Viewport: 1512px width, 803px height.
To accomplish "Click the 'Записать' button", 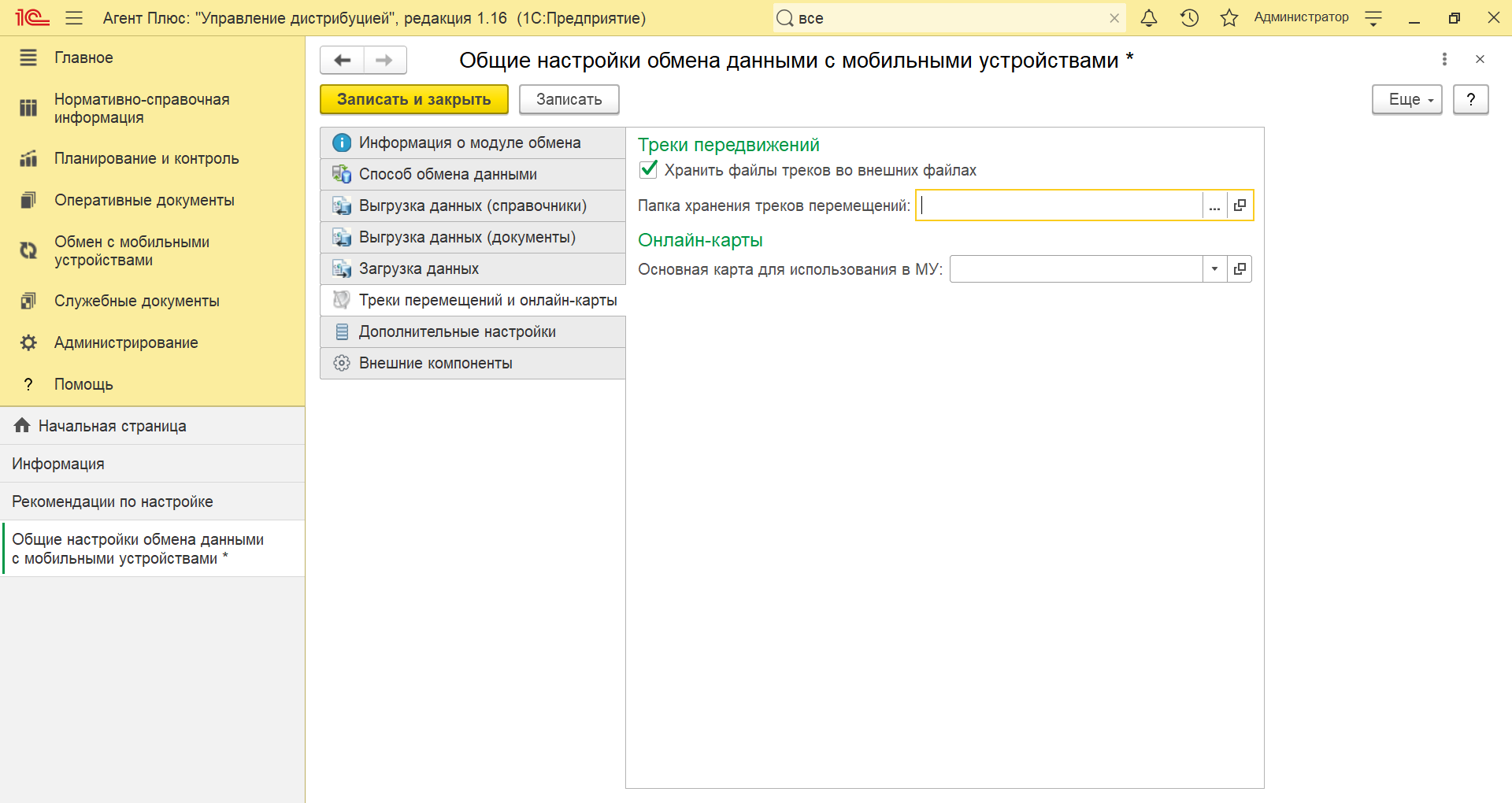I will coord(569,100).
